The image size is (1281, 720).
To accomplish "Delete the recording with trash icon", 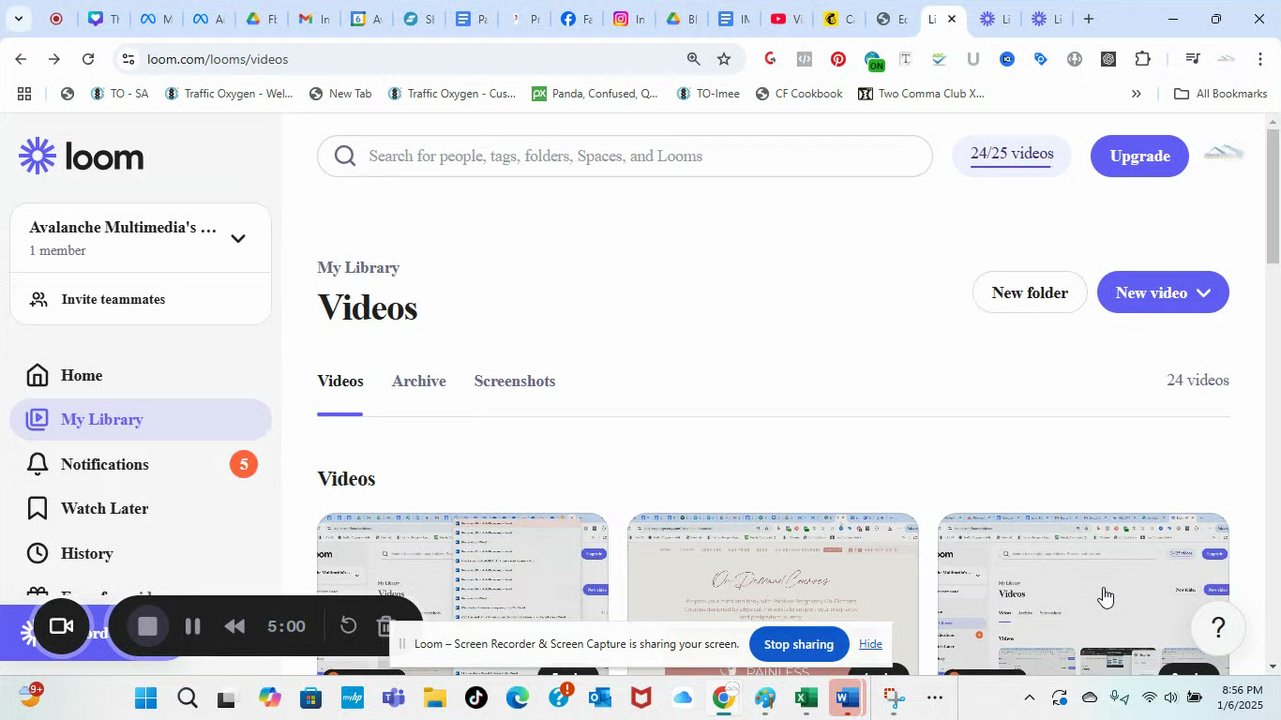I will (385, 626).
